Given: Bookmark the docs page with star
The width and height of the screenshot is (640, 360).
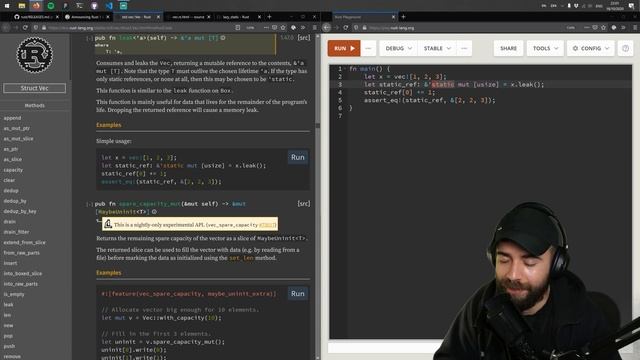Looking at the screenshot, I should click(283, 27).
